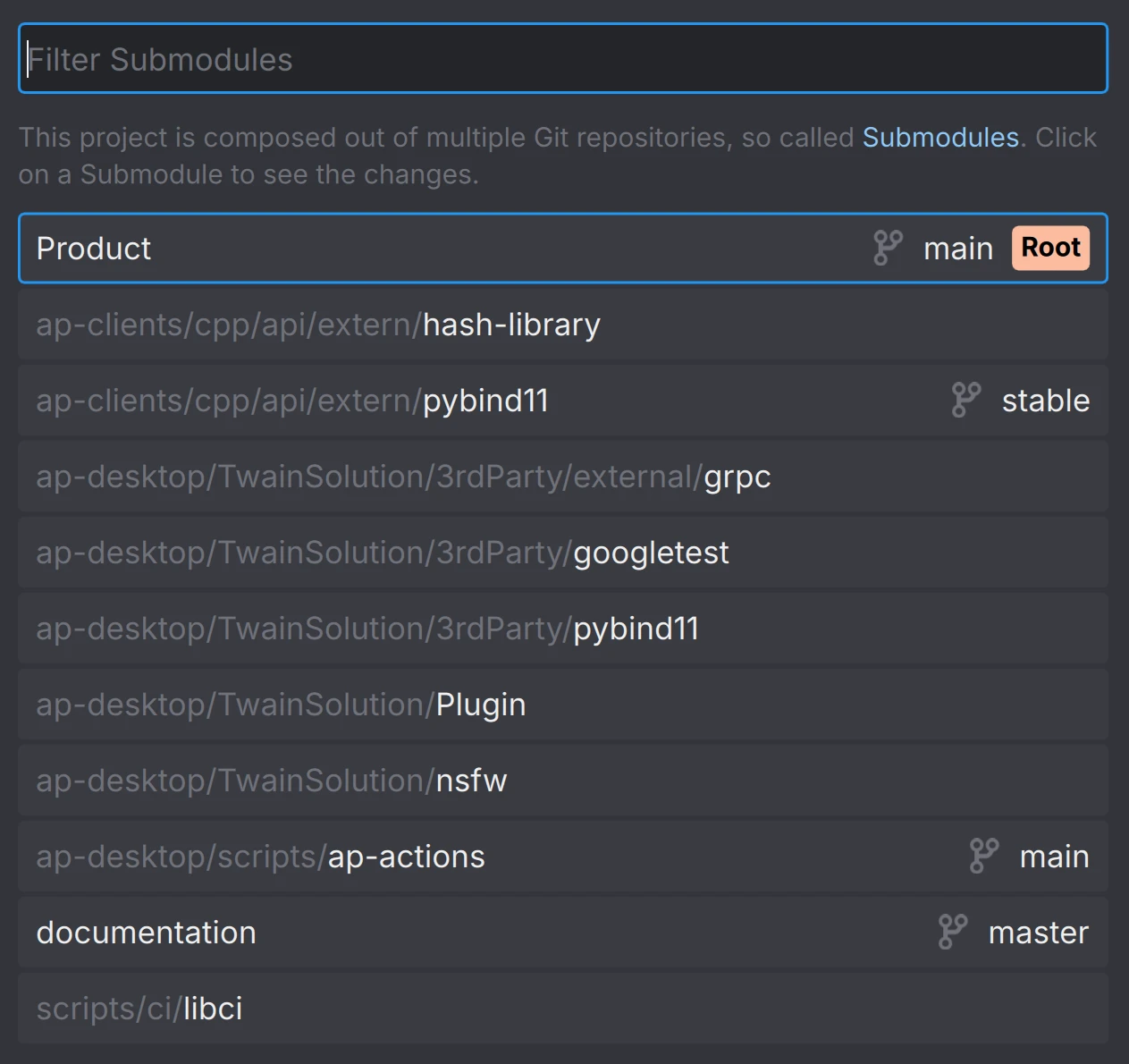This screenshot has width=1129, height=1064.
Task: Click the branch icon beside Product row
Action: [x=886, y=249]
